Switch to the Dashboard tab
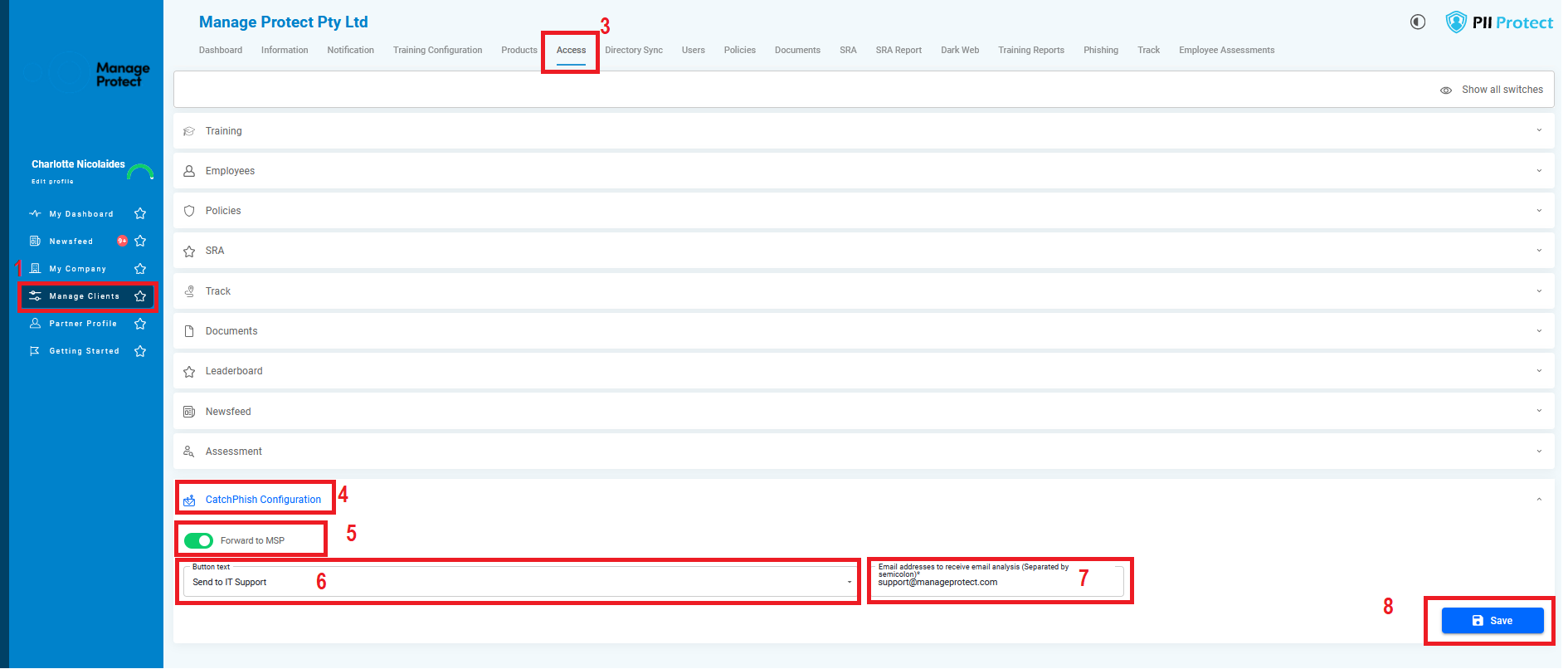1568x669 pixels. (x=221, y=51)
